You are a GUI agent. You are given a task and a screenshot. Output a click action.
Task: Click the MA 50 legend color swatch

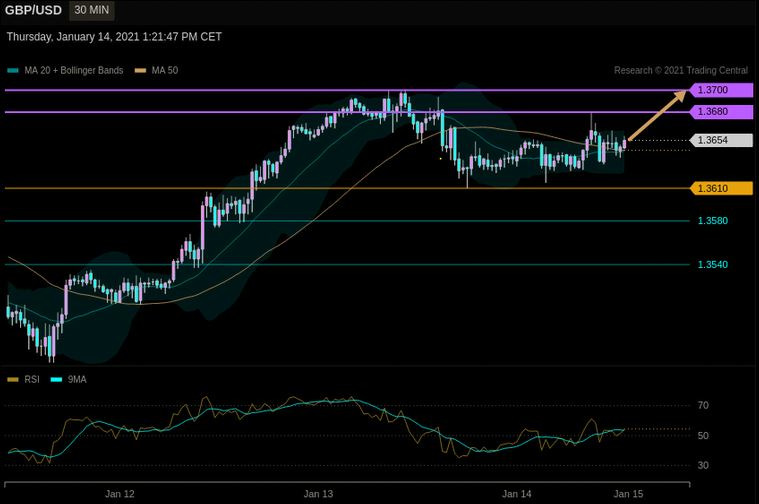pos(140,71)
